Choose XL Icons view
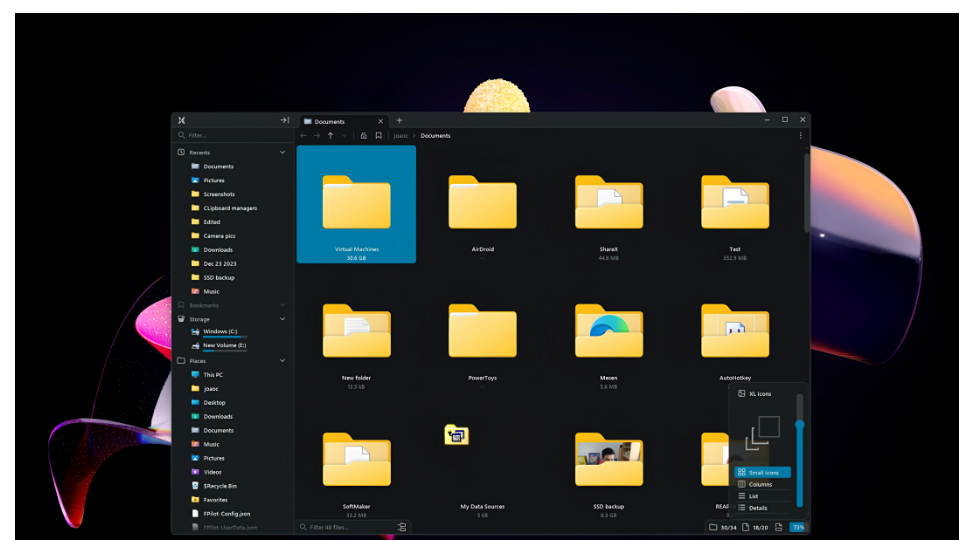Screen dimensions: 973x540 tap(755, 394)
